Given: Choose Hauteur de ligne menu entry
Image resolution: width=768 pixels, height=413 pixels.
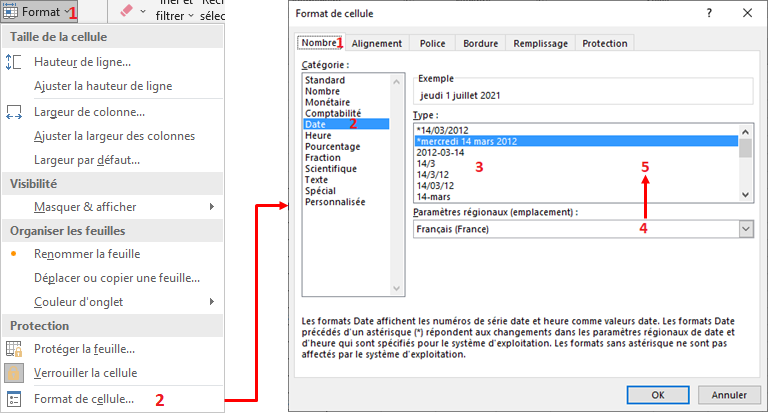Looking at the screenshot, I should click(x=113, y=62).
